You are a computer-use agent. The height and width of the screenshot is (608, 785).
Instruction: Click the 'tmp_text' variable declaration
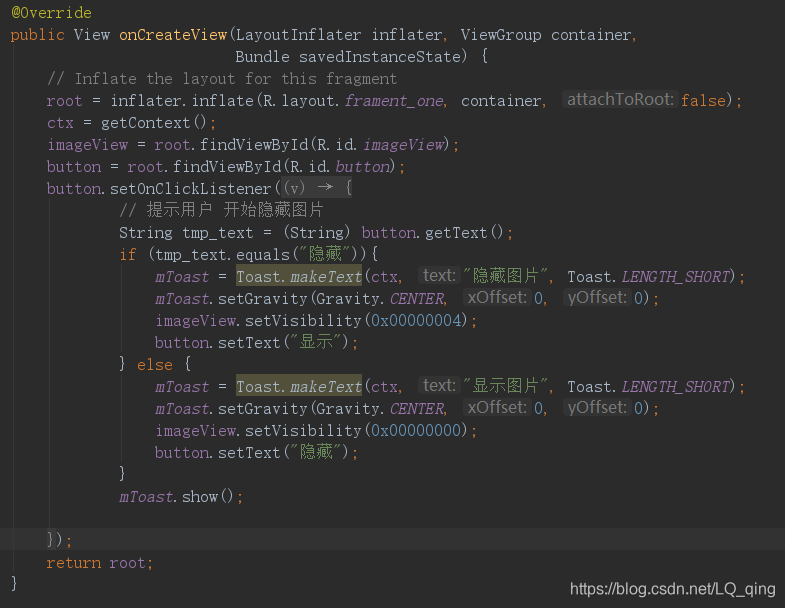click(x=217, y=233)
